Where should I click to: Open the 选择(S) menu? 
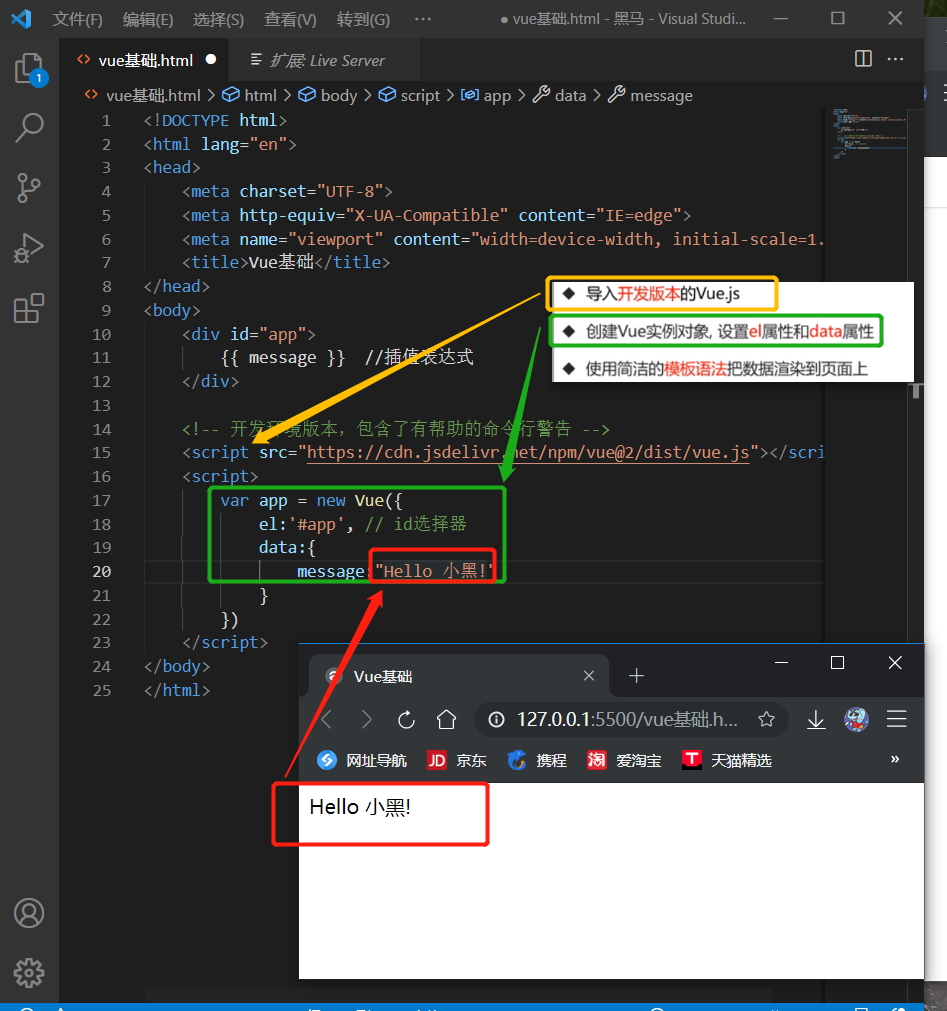point(219,19)
